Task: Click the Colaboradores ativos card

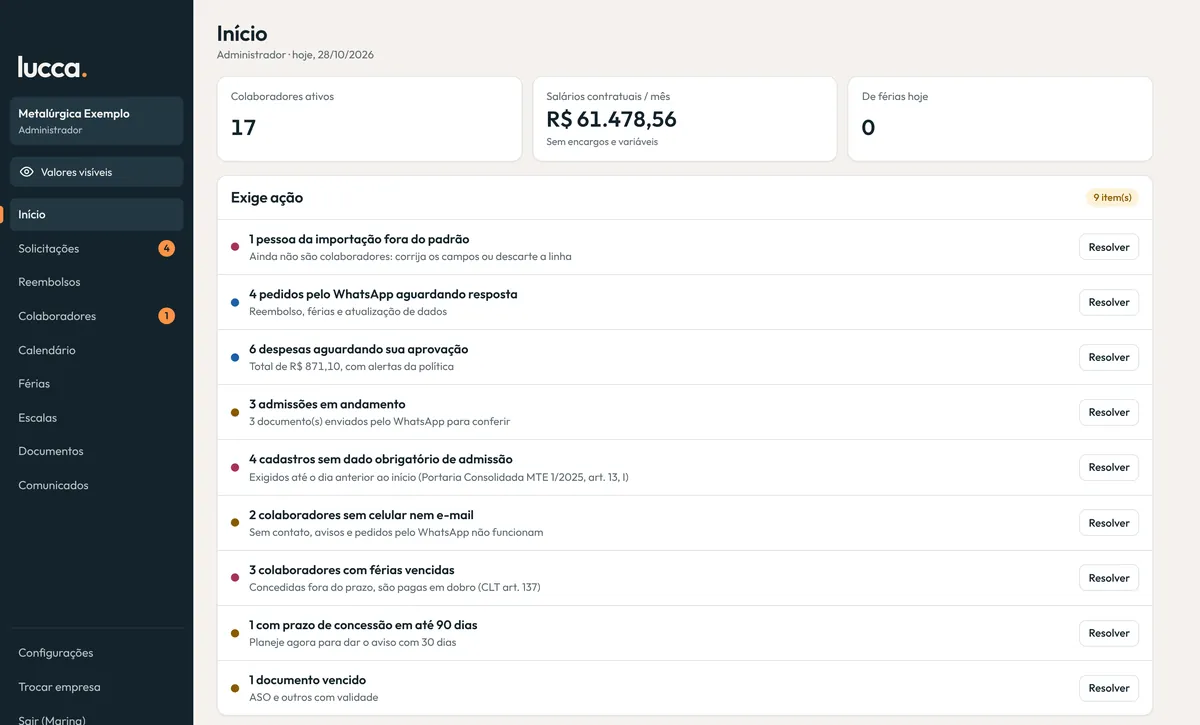Action: (x=369, y=119)
